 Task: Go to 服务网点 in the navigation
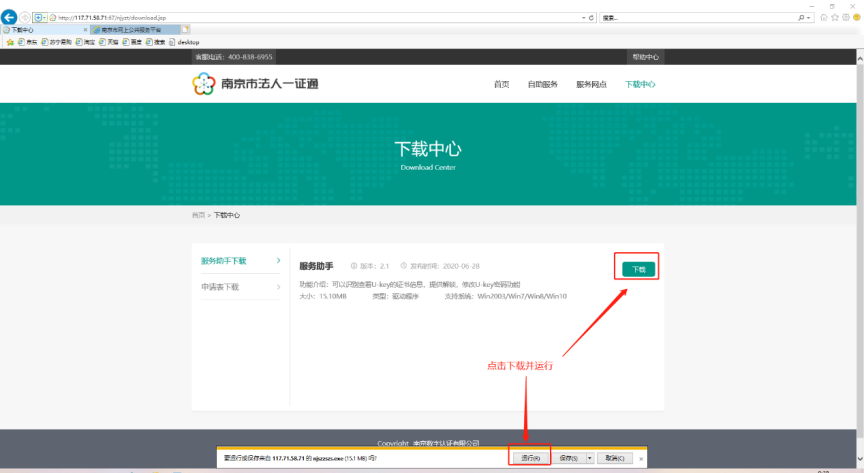click(591, 85)
